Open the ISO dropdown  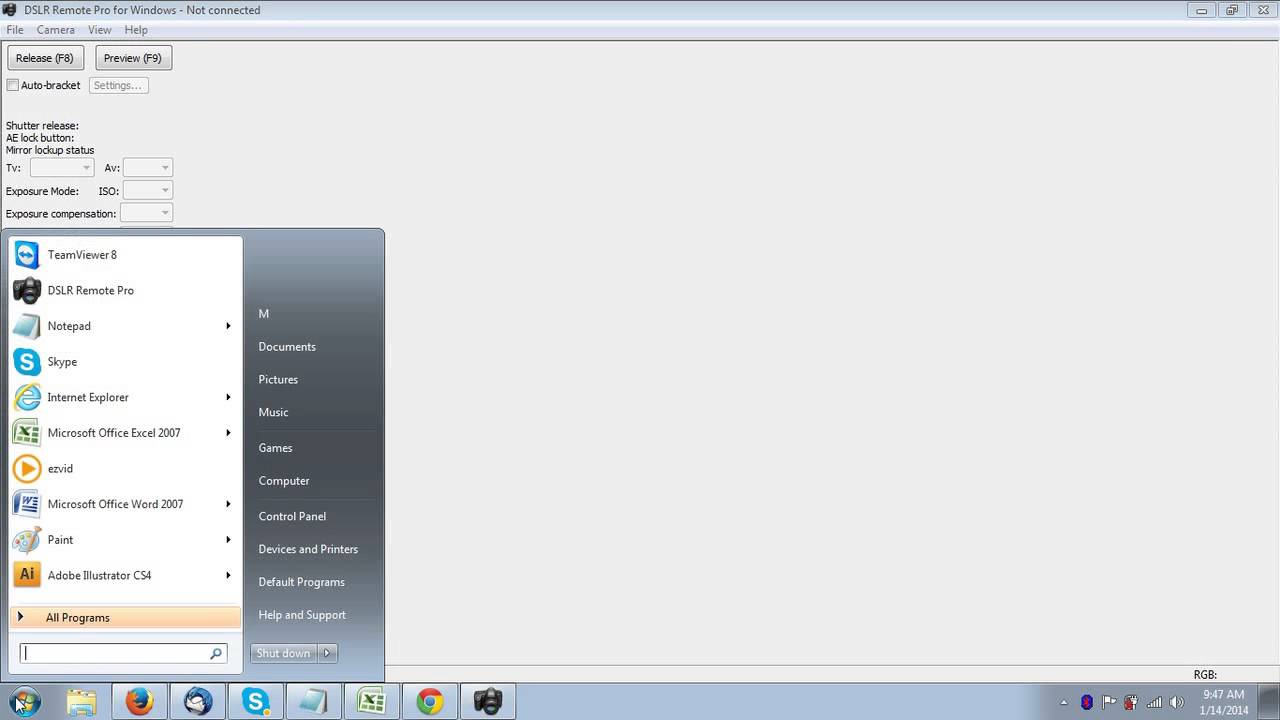click(x=148, y=190)
